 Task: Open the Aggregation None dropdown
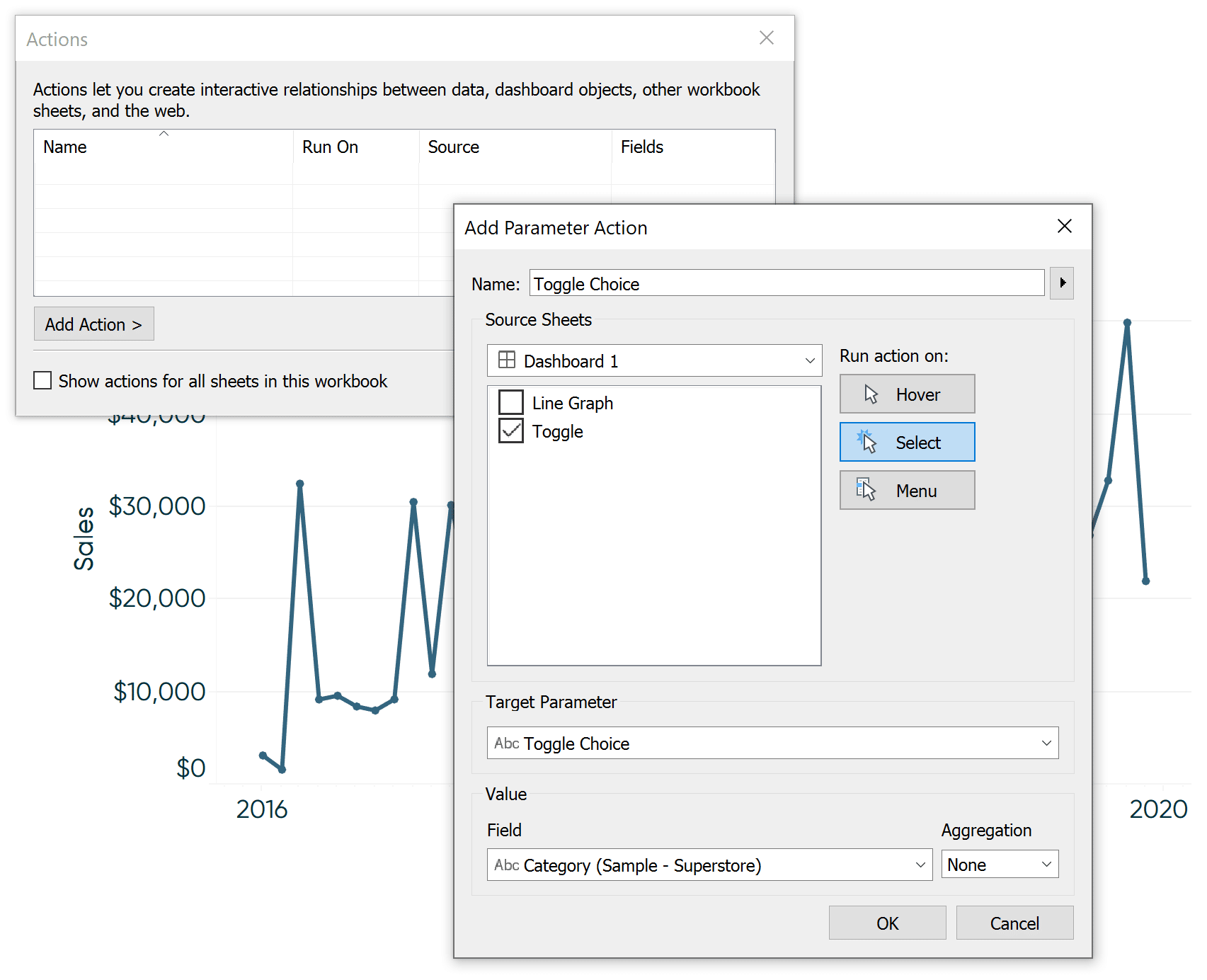1046,865
